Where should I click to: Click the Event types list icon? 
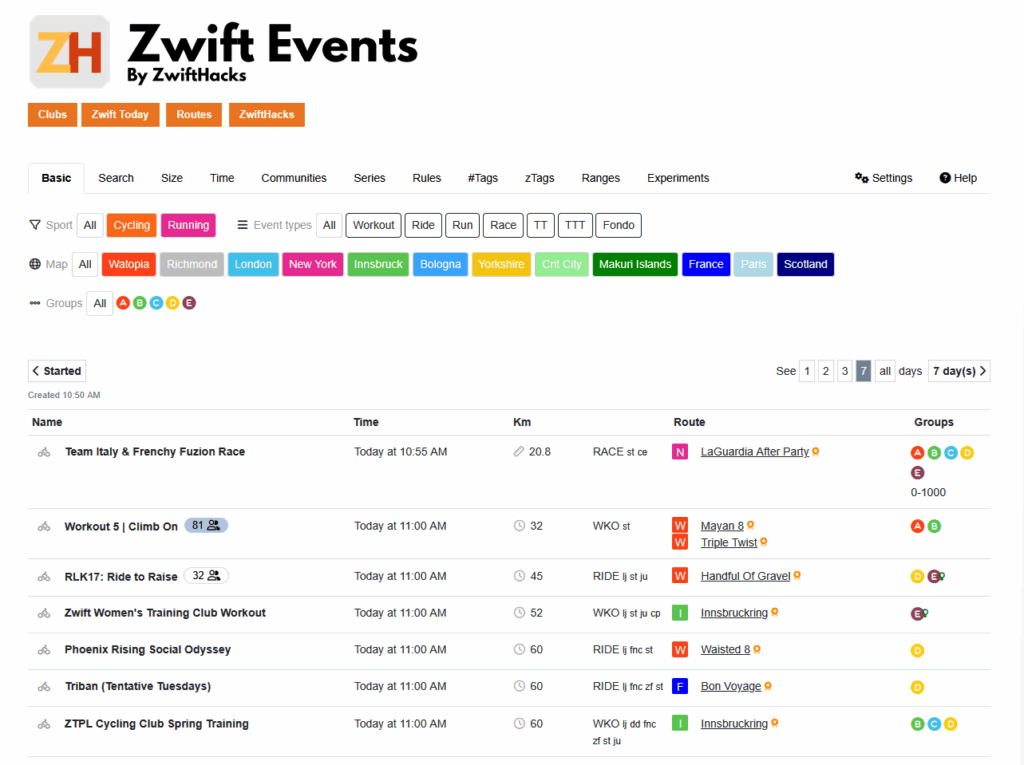242,225
